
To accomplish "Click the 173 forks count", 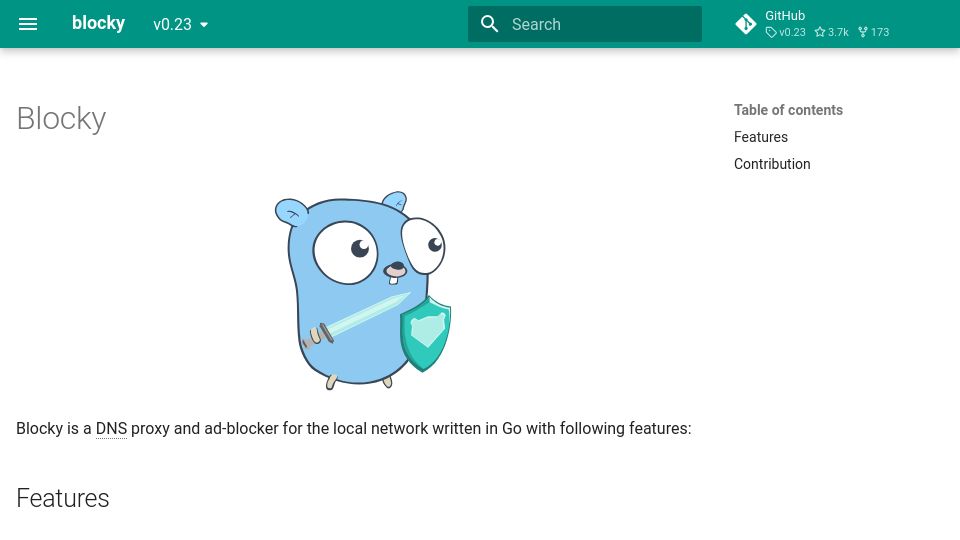I will click(x=874, y=32).
